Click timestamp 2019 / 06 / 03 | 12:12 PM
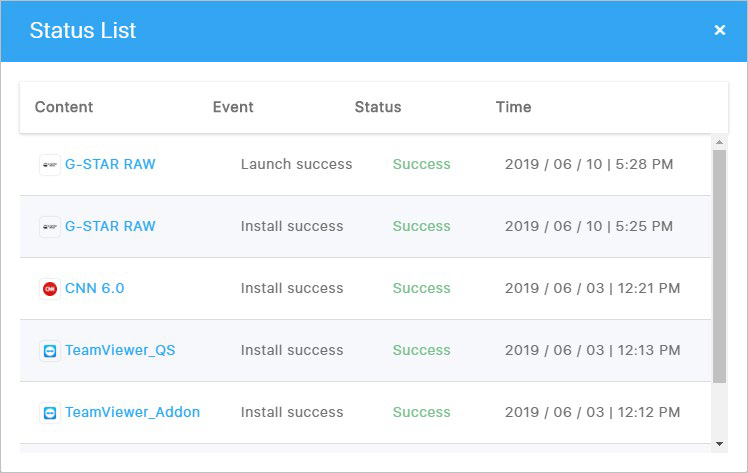748x473 pixels. click(x=592, y=412)
